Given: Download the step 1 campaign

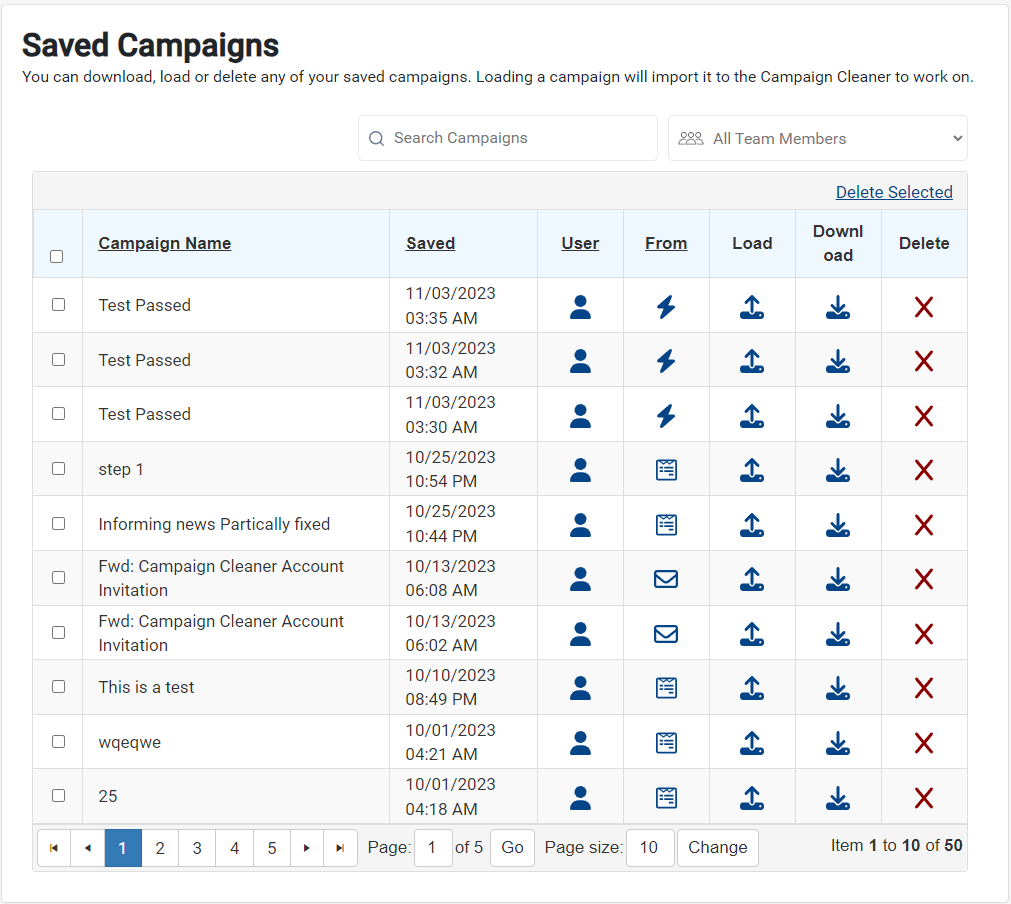Looking at the screenshot, I should click(838, 470).
